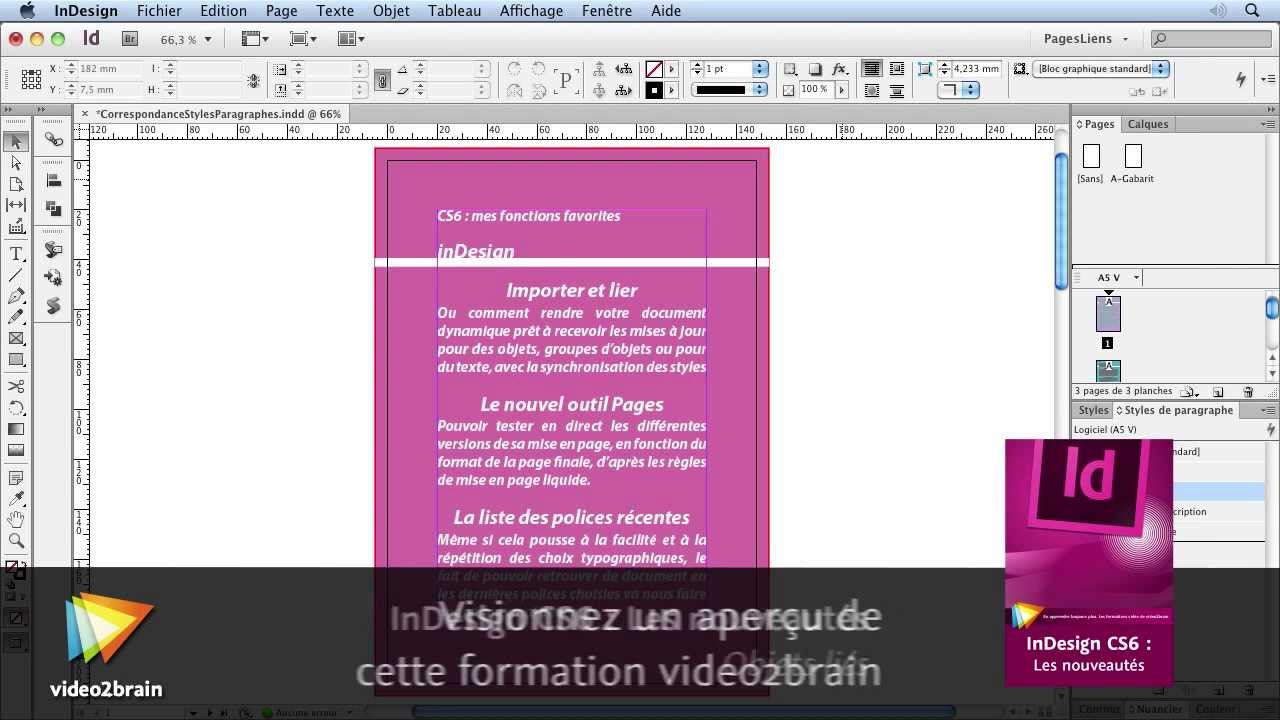The height and width of the screenshot is (720, 1280).
Task: Open the corner options shape dropdown
Action: [x=956, y=90]
